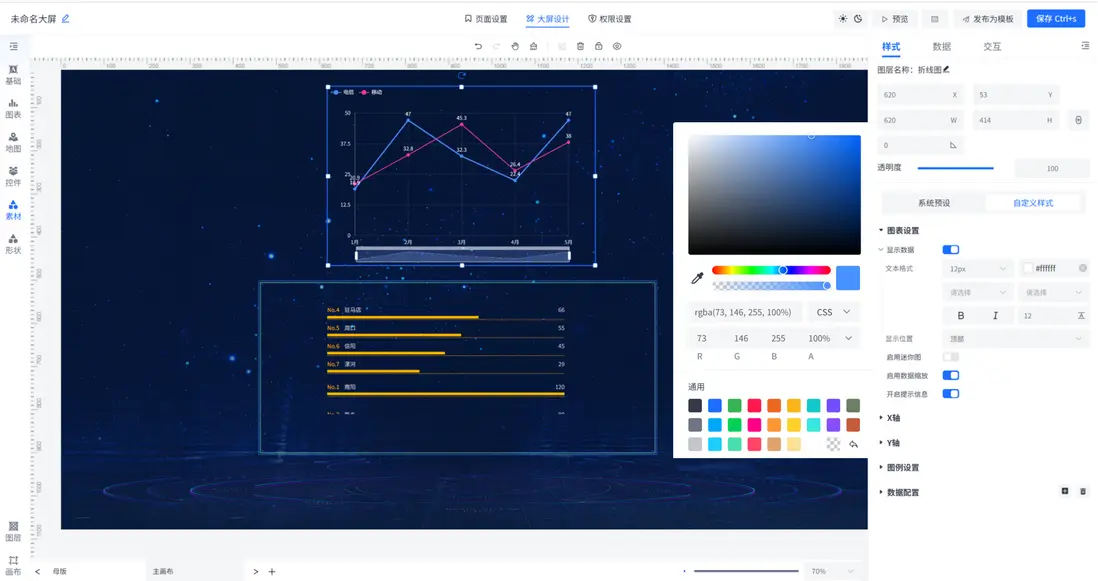Image resolution: width=1098 pixels, height=581 pixels.
Task: Select the 系统预设 style option
Action: tap(934, 203)
